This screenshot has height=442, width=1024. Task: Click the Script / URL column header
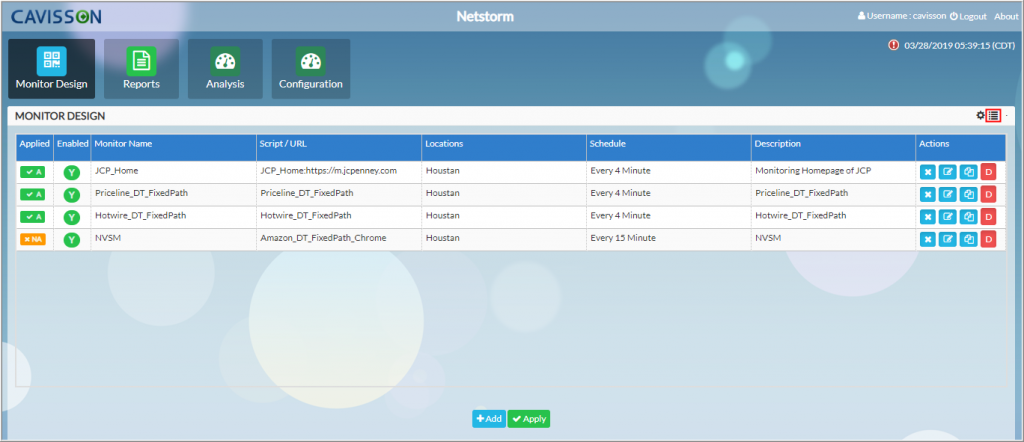click(338, 148)
